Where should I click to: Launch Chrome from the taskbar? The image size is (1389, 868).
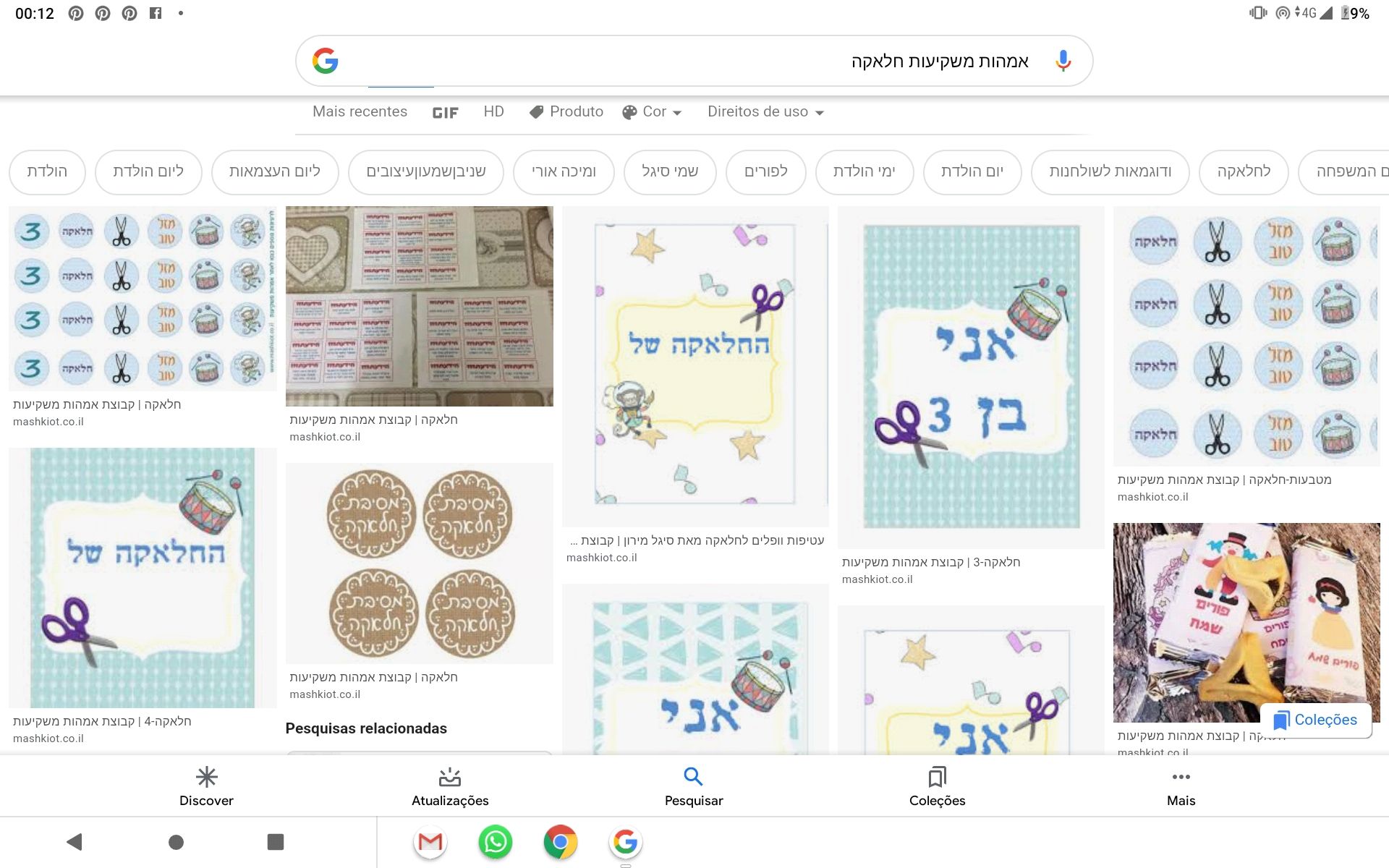(x=561, y=842)
